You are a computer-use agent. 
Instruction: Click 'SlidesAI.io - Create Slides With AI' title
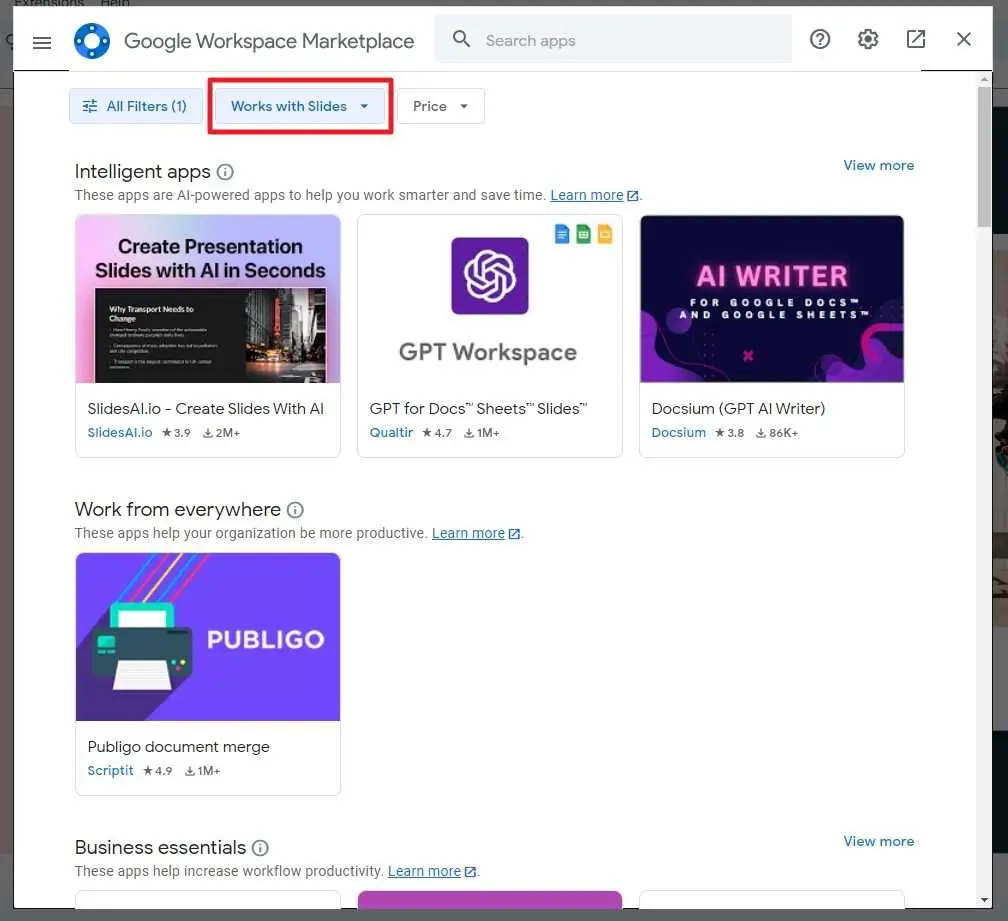pyautogui.click(x=206, y=409)
